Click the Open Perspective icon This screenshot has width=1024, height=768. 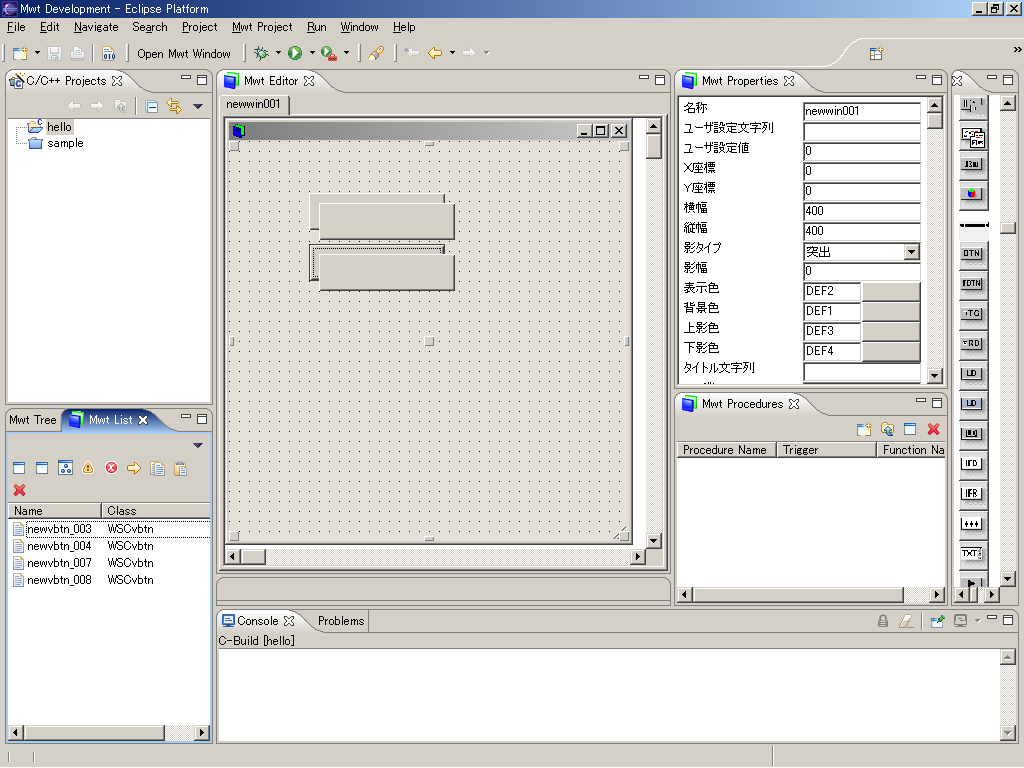[x=876, y=53]
